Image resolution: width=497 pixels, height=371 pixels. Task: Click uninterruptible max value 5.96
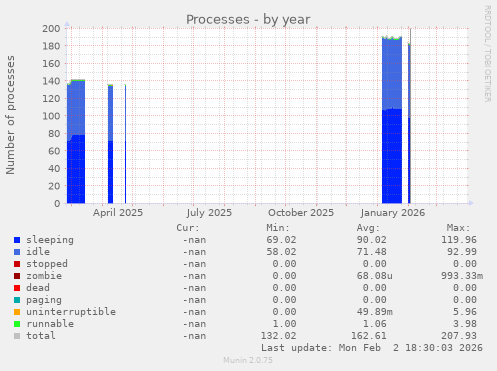465,312
